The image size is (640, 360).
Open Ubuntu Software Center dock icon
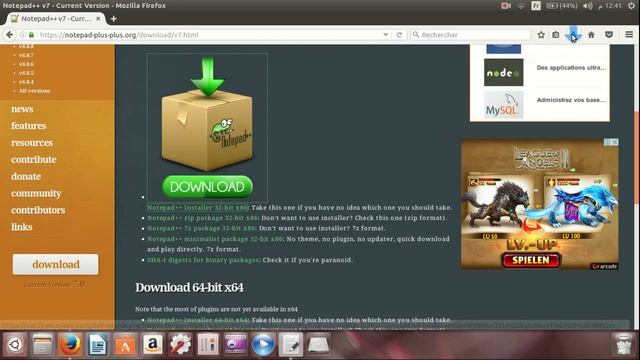[x=125, y=344]
